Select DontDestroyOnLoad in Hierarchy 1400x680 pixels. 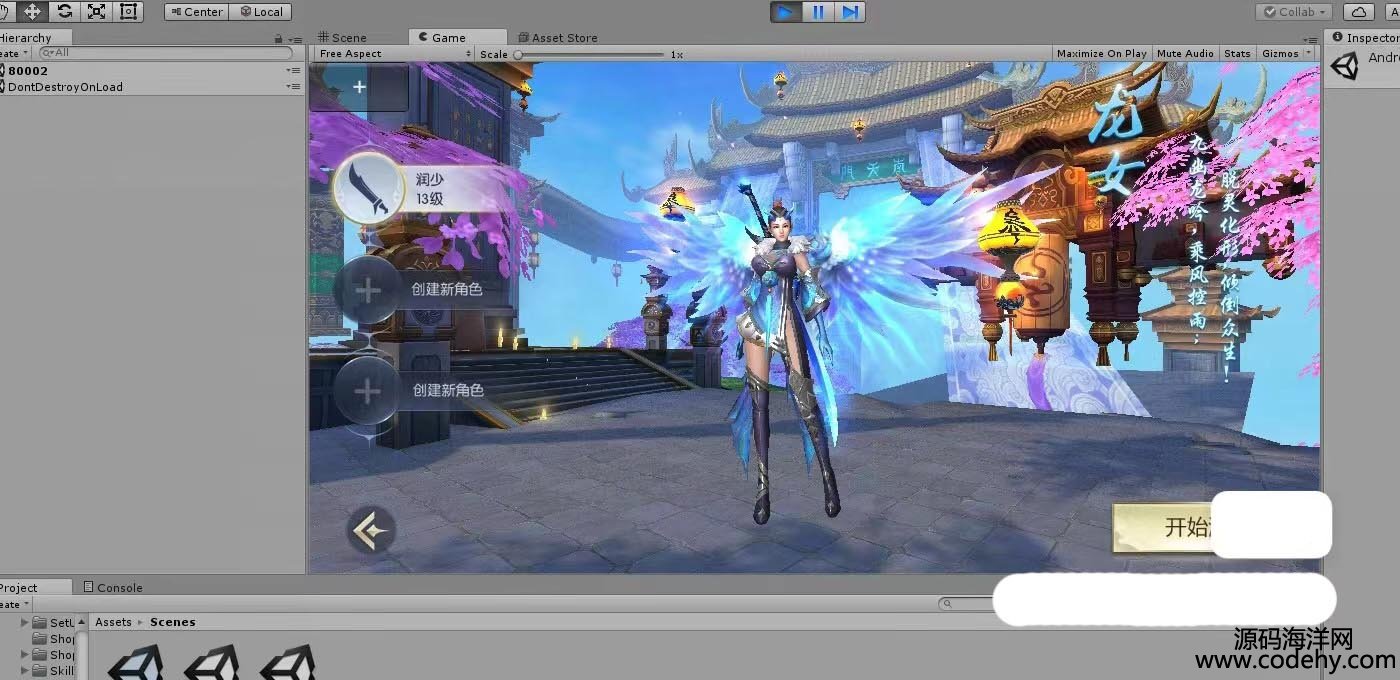pos(150,87)
